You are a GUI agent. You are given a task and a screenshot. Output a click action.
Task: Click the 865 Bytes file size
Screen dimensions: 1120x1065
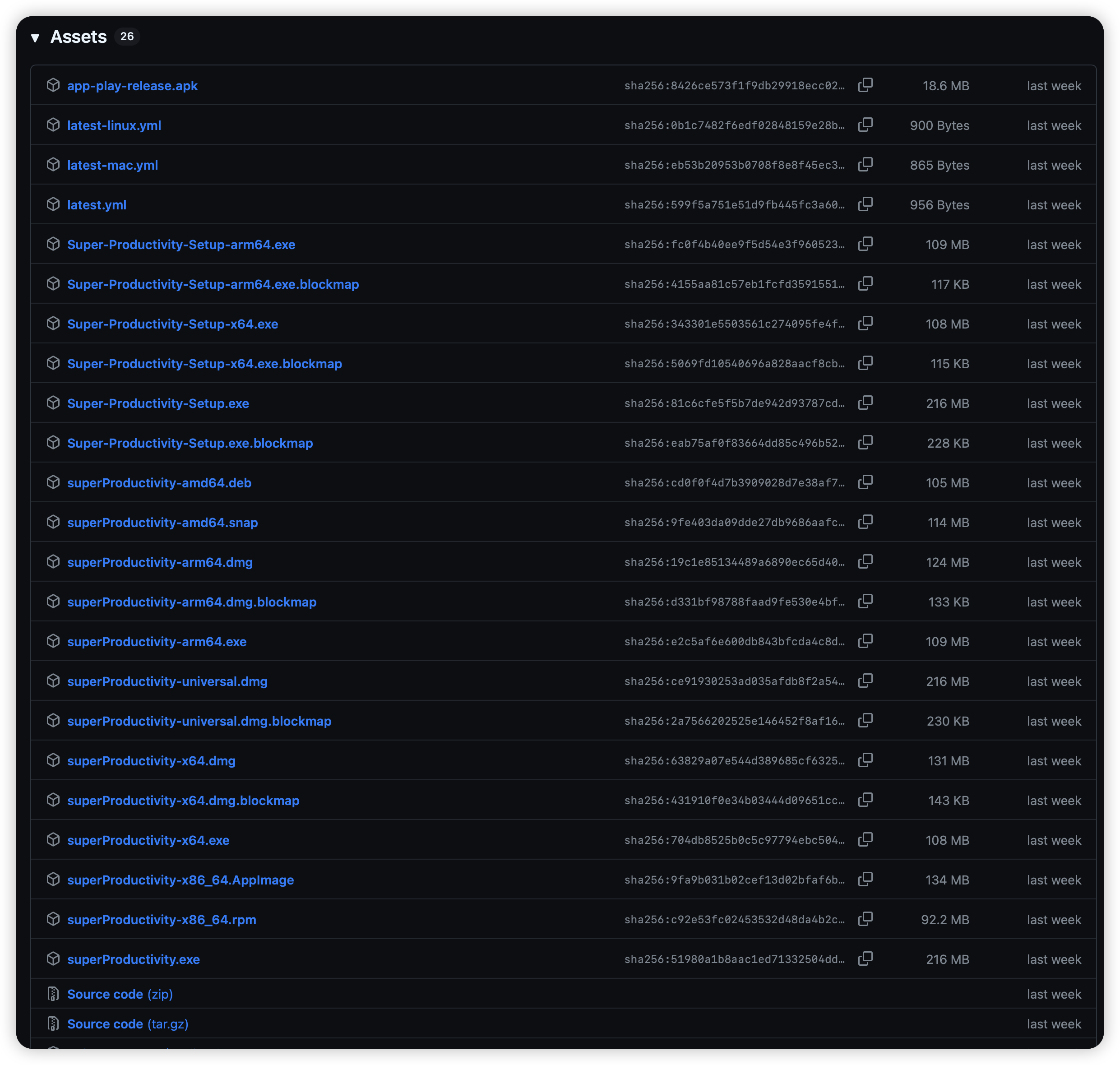point(940,165)
